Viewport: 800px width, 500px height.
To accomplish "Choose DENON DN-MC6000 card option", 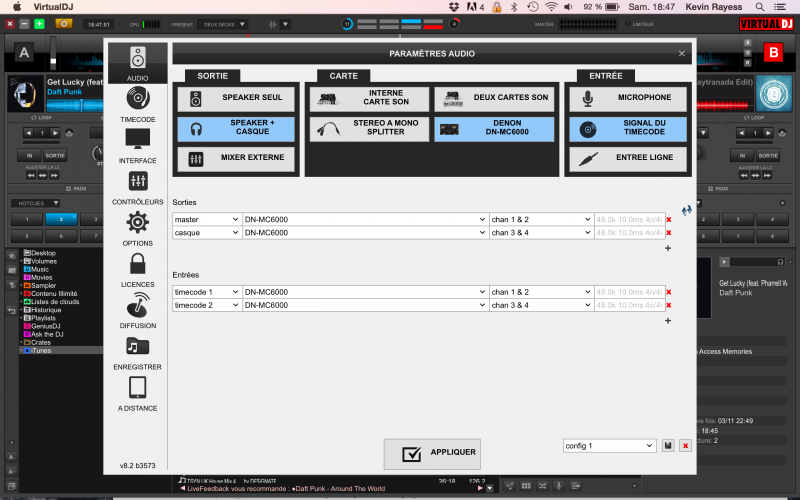I will 494,128.
